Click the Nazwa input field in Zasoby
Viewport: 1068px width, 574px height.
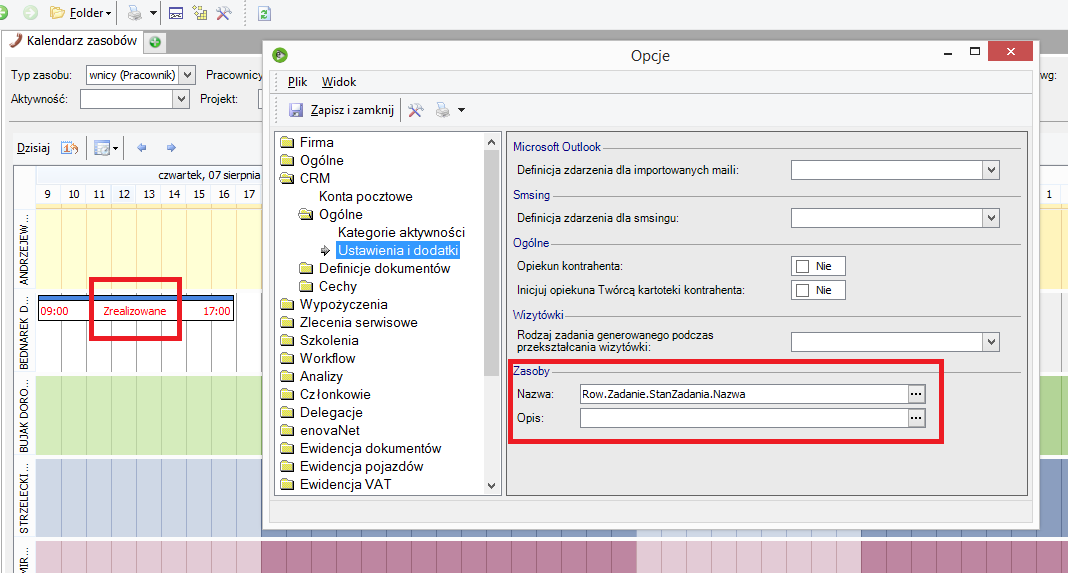[x=744, y=394]
